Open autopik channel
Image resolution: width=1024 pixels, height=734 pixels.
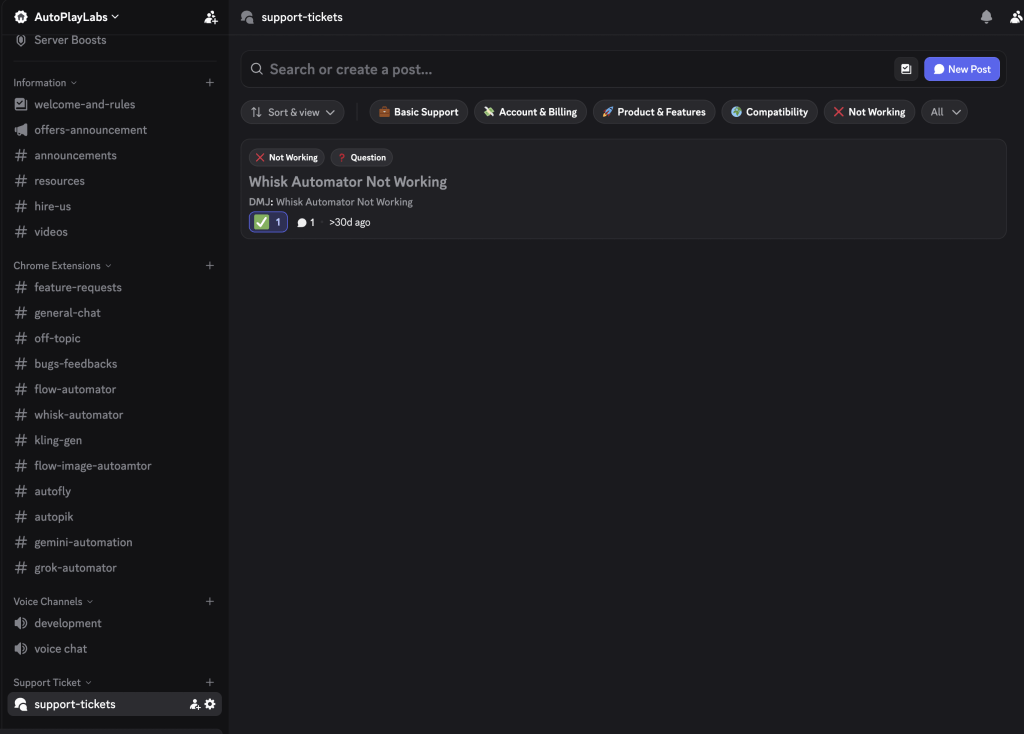tap(114, 517)
